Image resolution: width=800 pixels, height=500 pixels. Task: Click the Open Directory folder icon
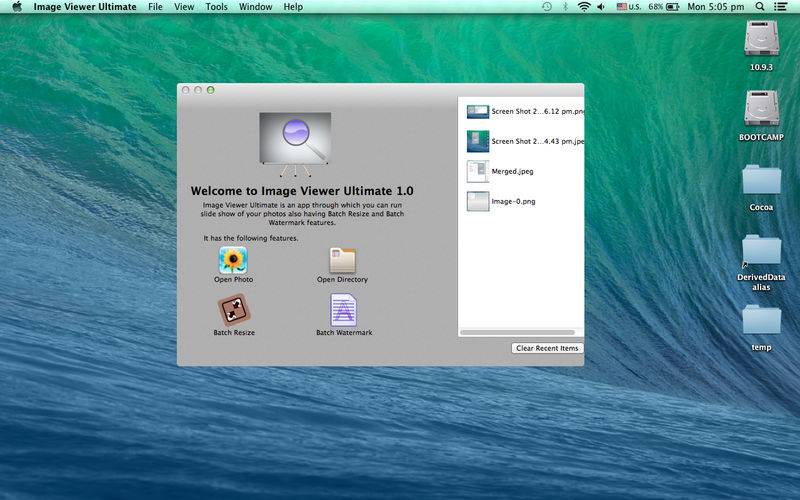click(x=342, y=260)
